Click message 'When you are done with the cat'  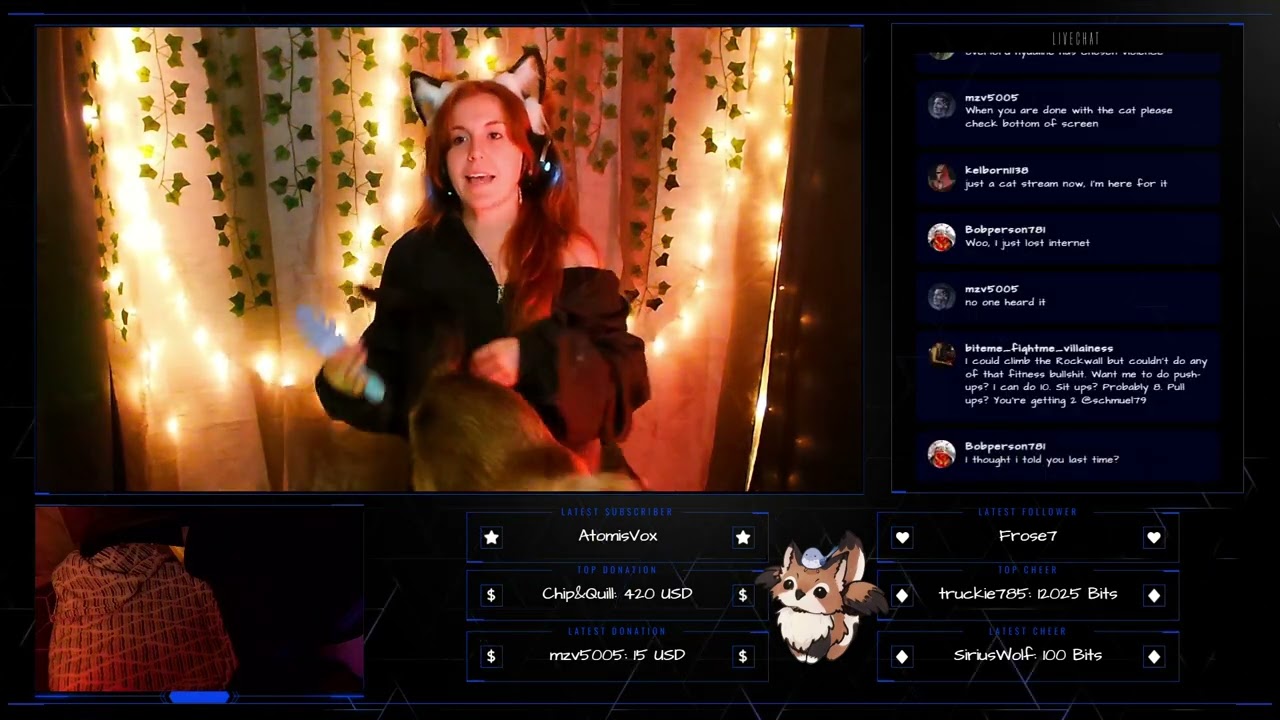[x=1069, y=117]
